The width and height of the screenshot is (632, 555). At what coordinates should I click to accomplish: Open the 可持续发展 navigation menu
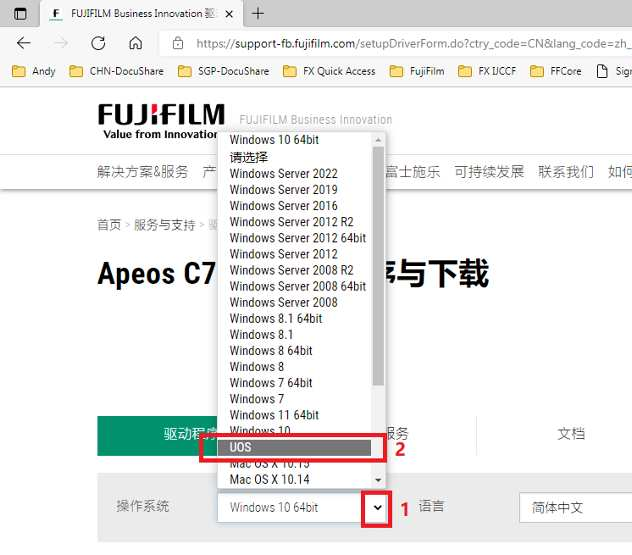489,172
